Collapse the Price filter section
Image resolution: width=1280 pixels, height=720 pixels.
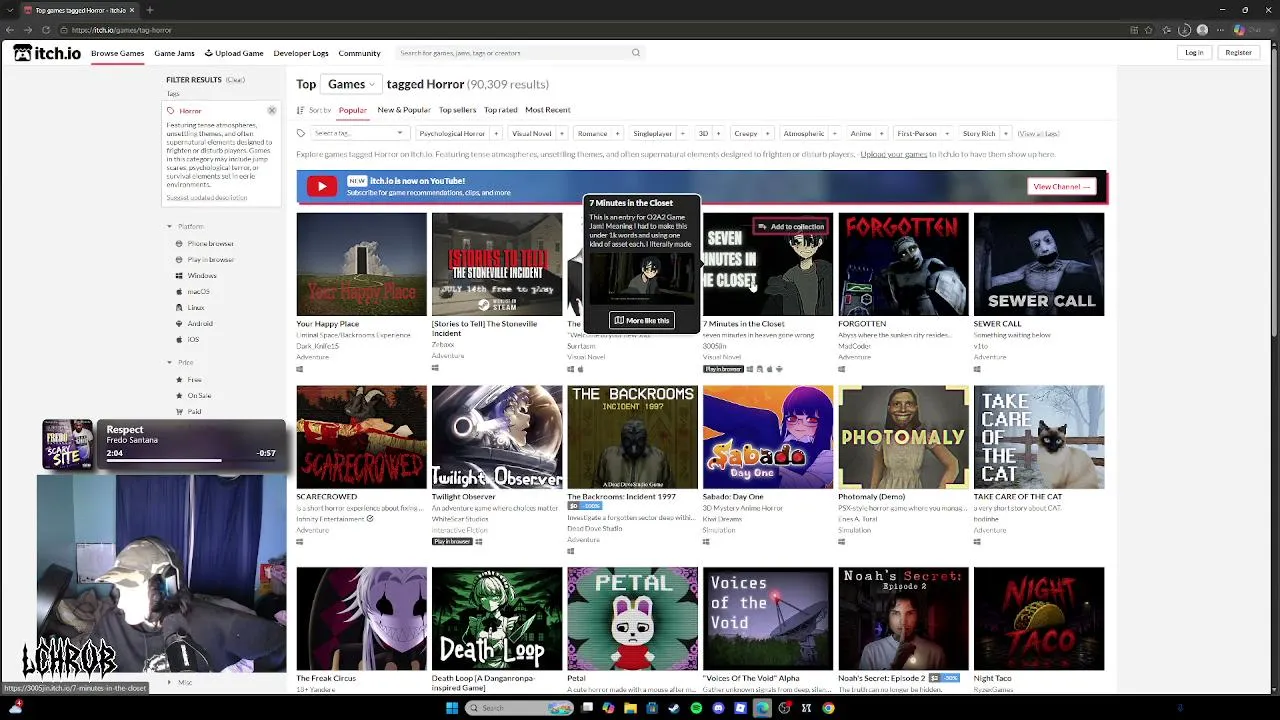tap(181, 362)
